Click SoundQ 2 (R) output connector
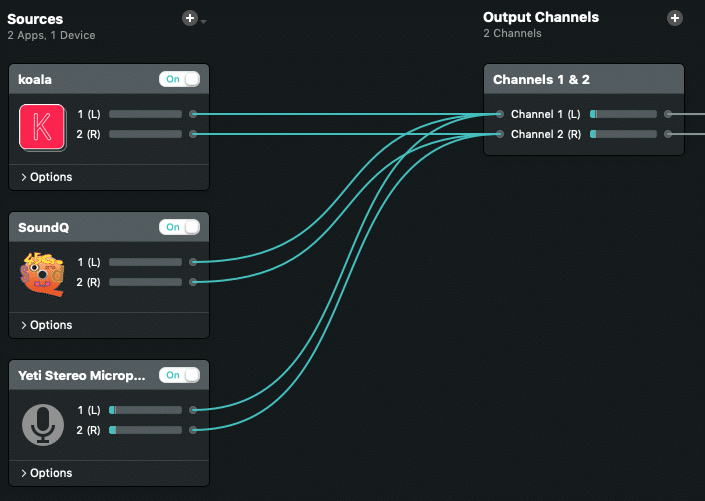Image resolution: width=705 pixels, height=501 pixels. click(x=193, y=282)
